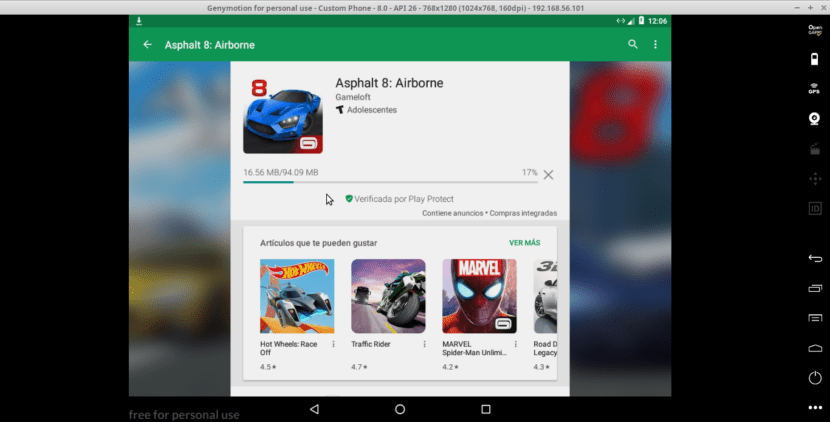This screenshot has width=830, height=422.
Task: Open the Genymotion GPS widget
Action: 814,88
